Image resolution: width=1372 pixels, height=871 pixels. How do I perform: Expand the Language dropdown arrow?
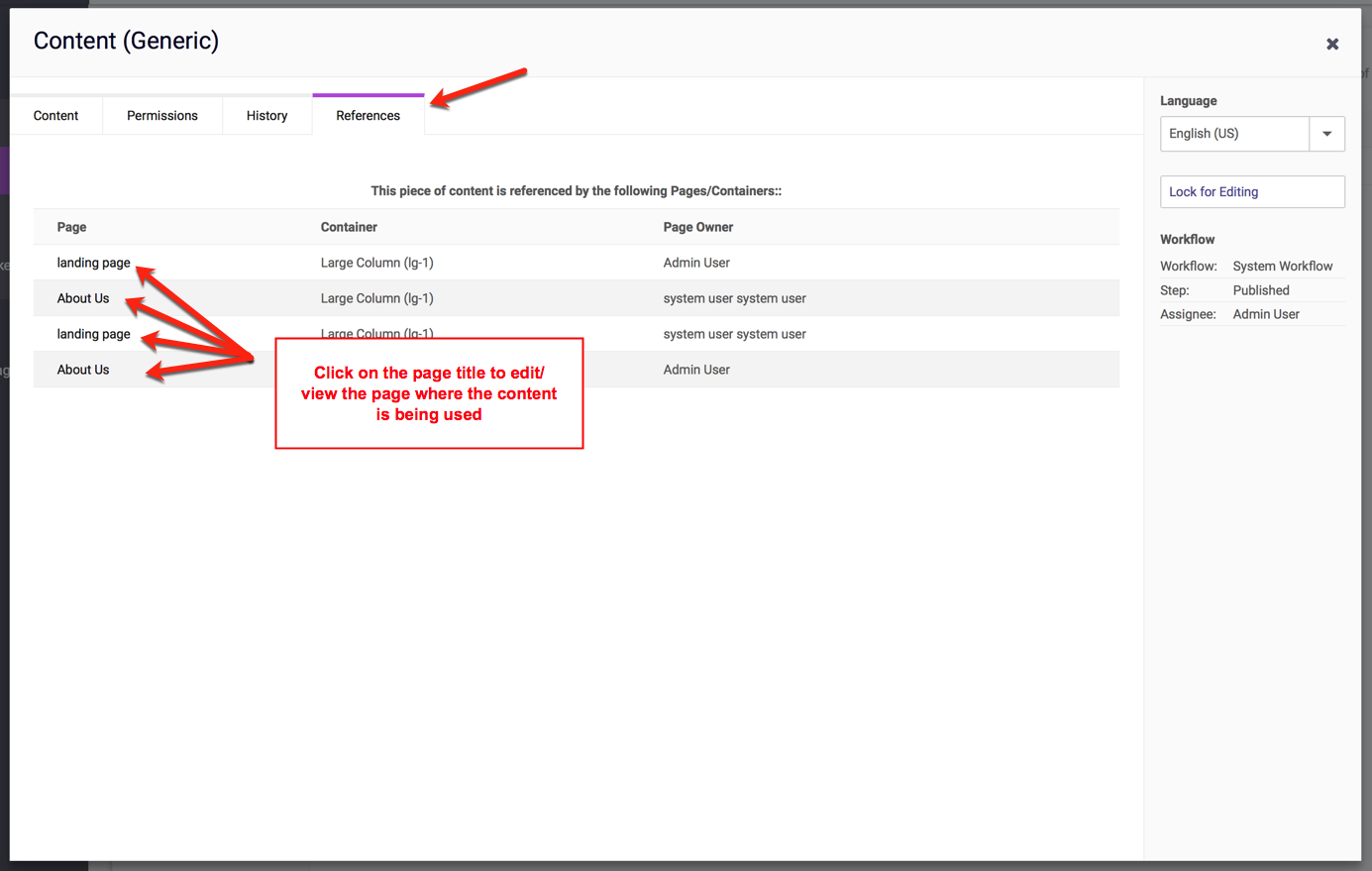(x=1326, y=134)
